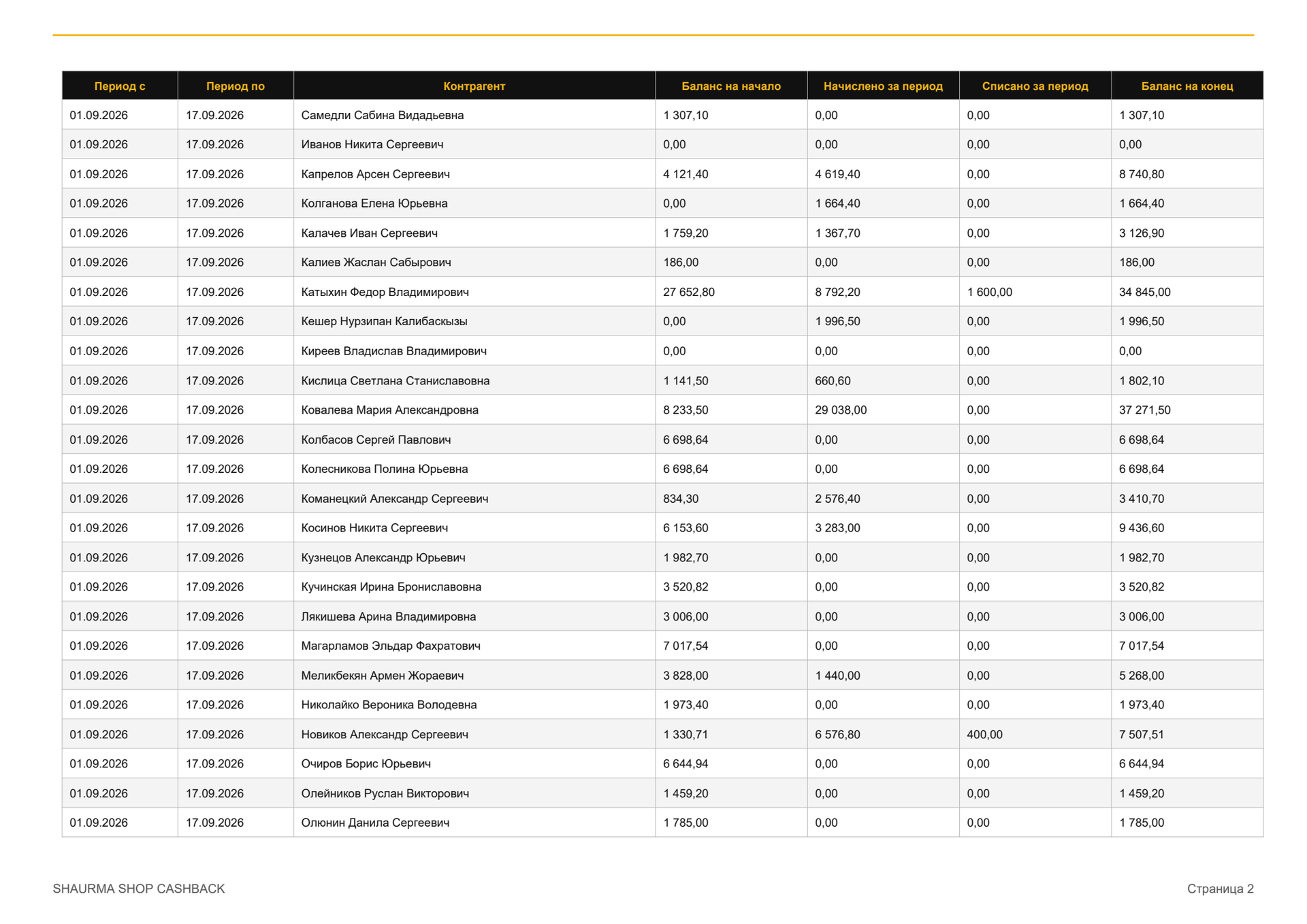Viewport: 1307px width, 924px height.
Task: Click the 'Страница 2' page label
Action: point(1220,889)
